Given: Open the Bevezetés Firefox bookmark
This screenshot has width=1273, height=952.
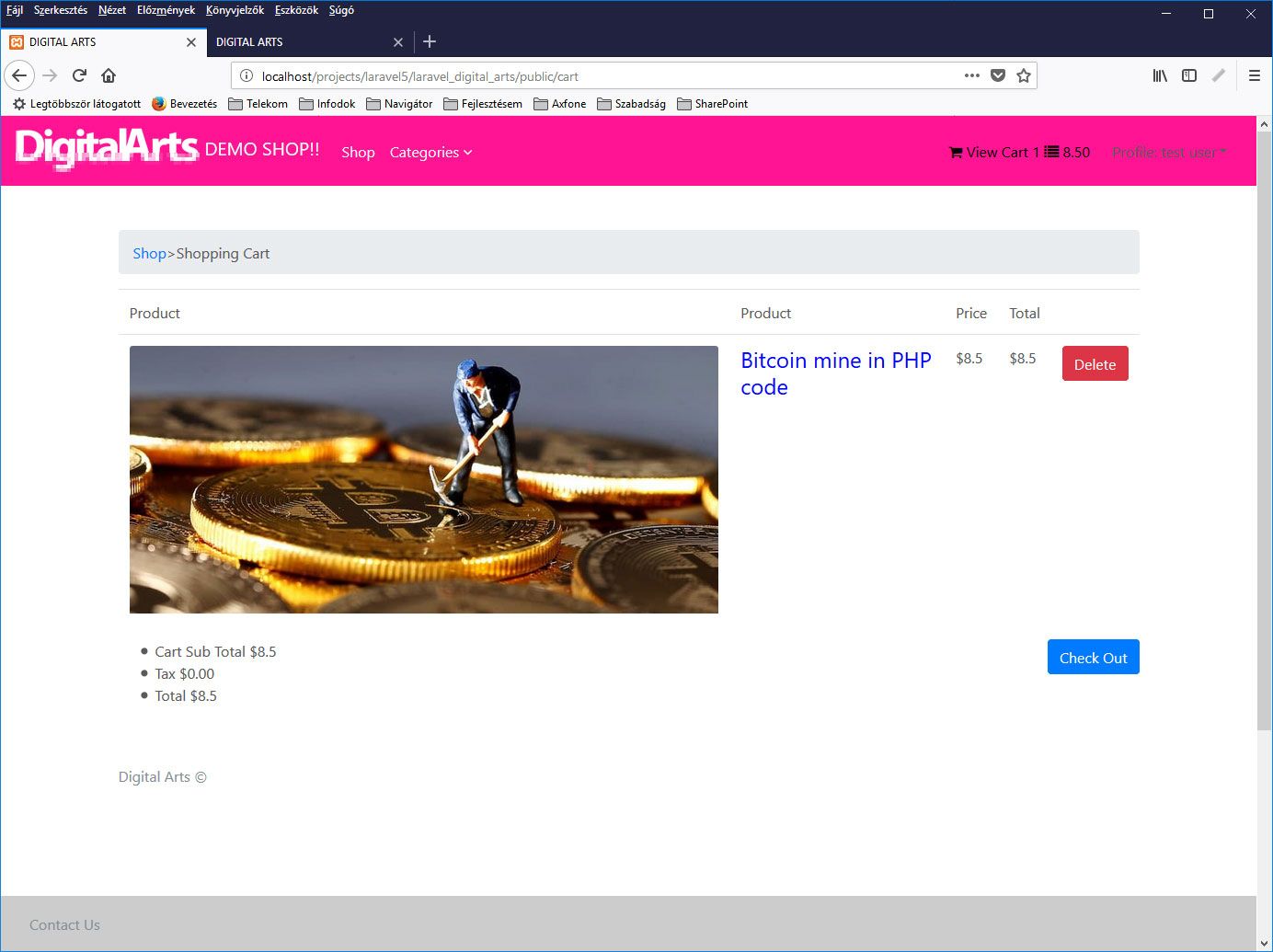Looking at the screenshot, I should click(x=185, y=104).
